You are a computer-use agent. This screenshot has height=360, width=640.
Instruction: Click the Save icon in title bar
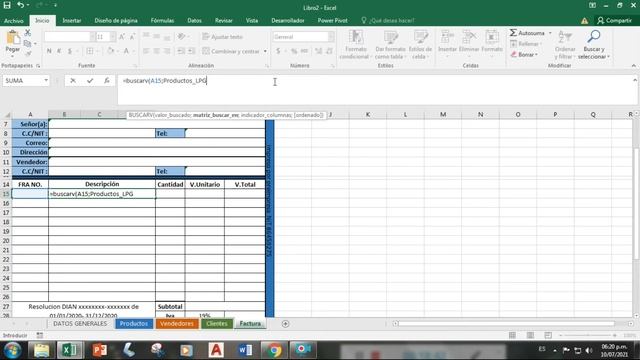7,5
